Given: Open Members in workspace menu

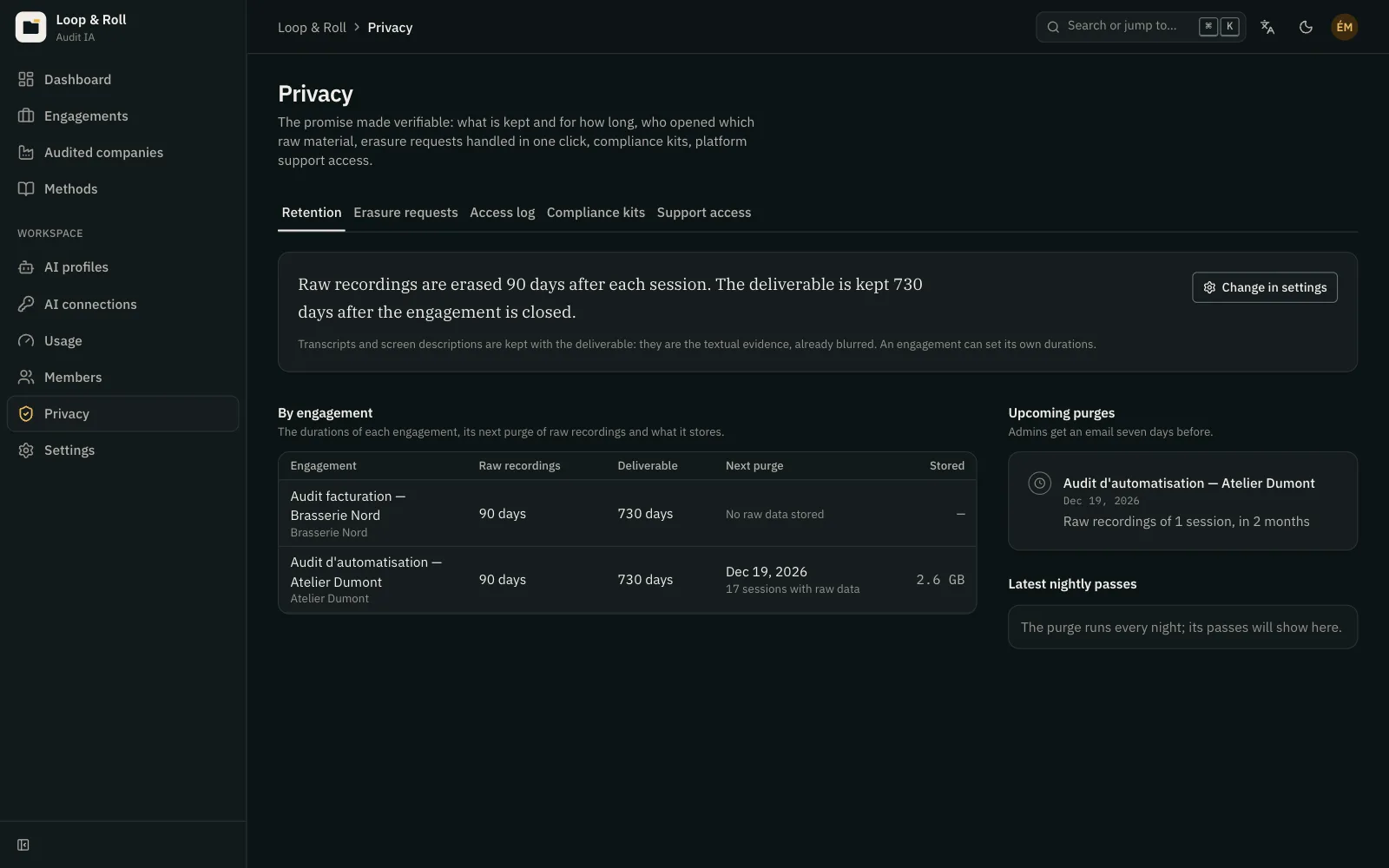Looking at the screenshot, I should coord(122,378).
